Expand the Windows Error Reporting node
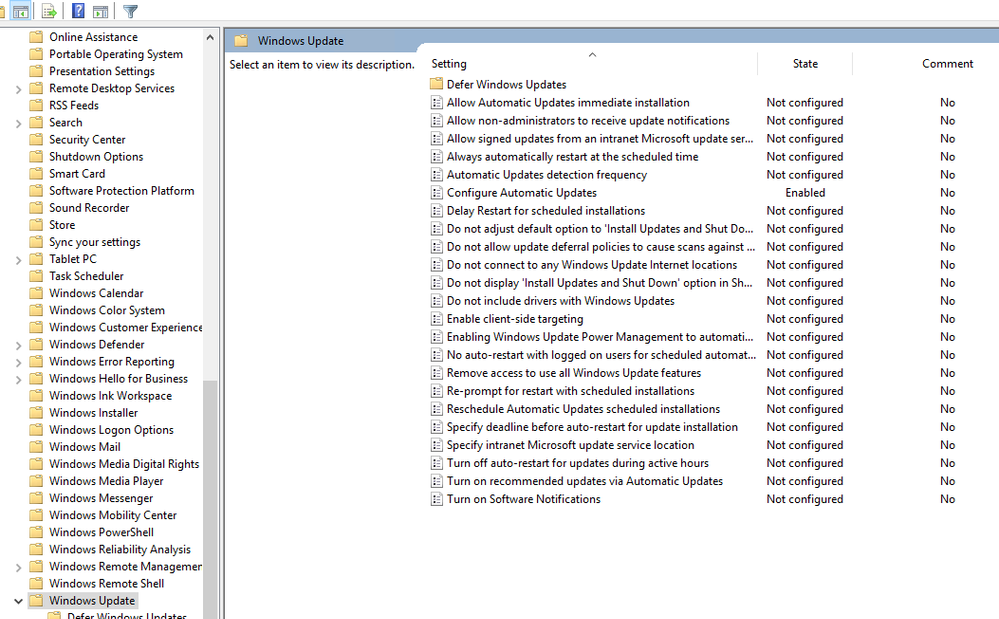Screen dimensions: 999x619 [x=18, y=362]
